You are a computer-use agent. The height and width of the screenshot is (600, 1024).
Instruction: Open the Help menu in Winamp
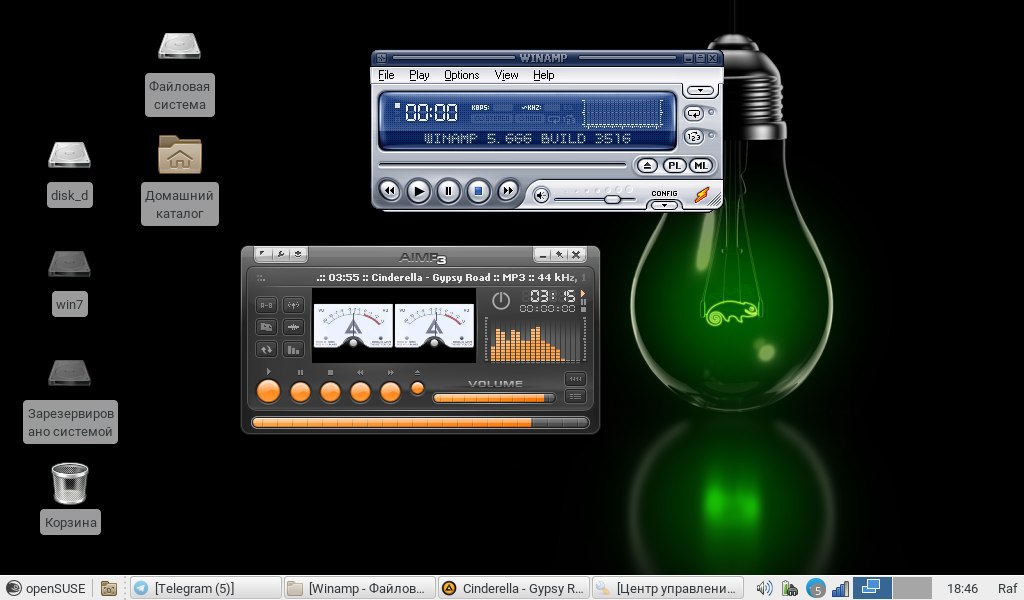[x=543, y=75]
